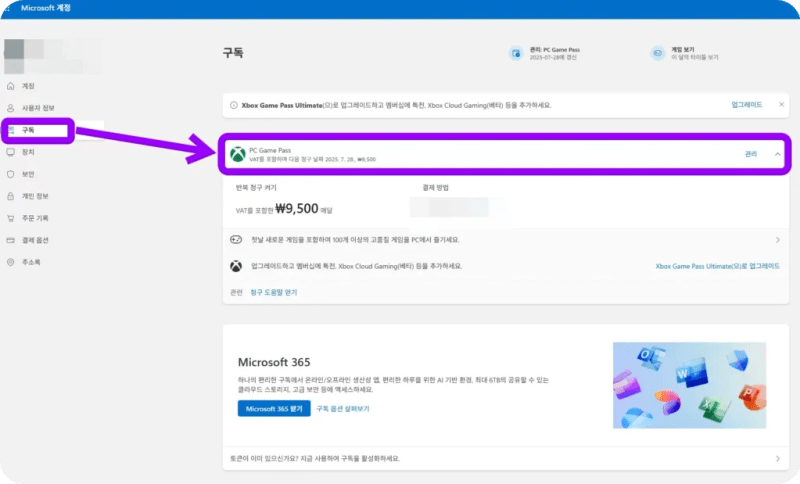Click the Microsoft 365 heading
Screen dimensions: 800x484
point(274,362)
